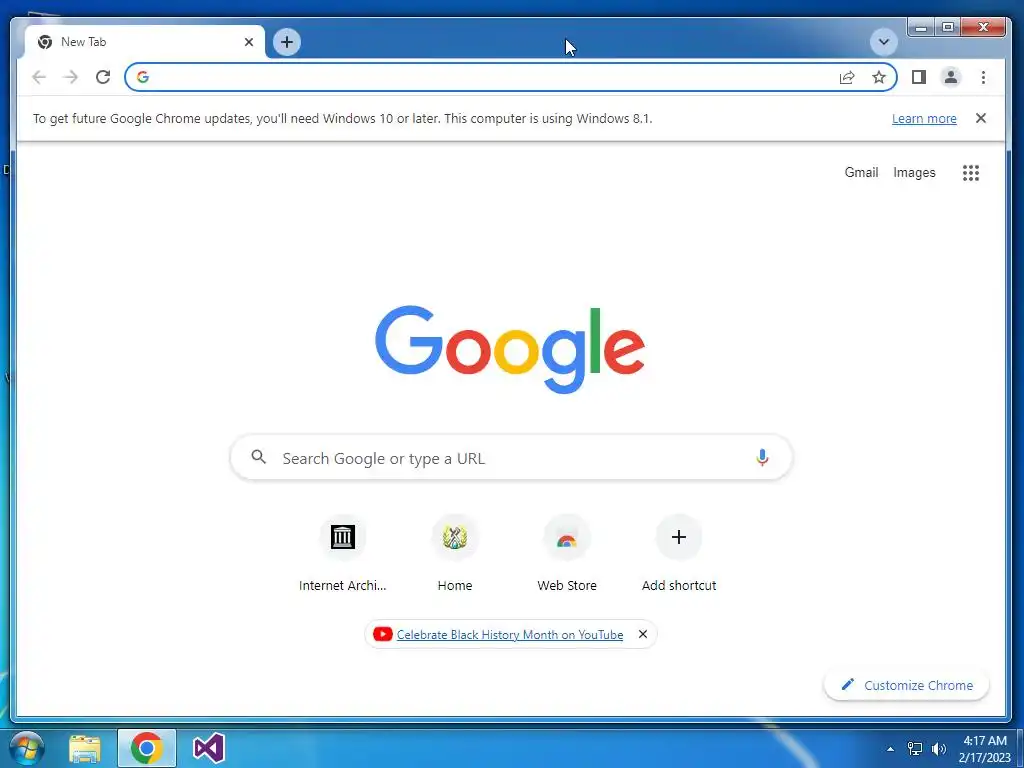This screenshot has height=768, width=1024.
Task: Open the tab search dropdown arrow
Action: (x=884, y=42)
